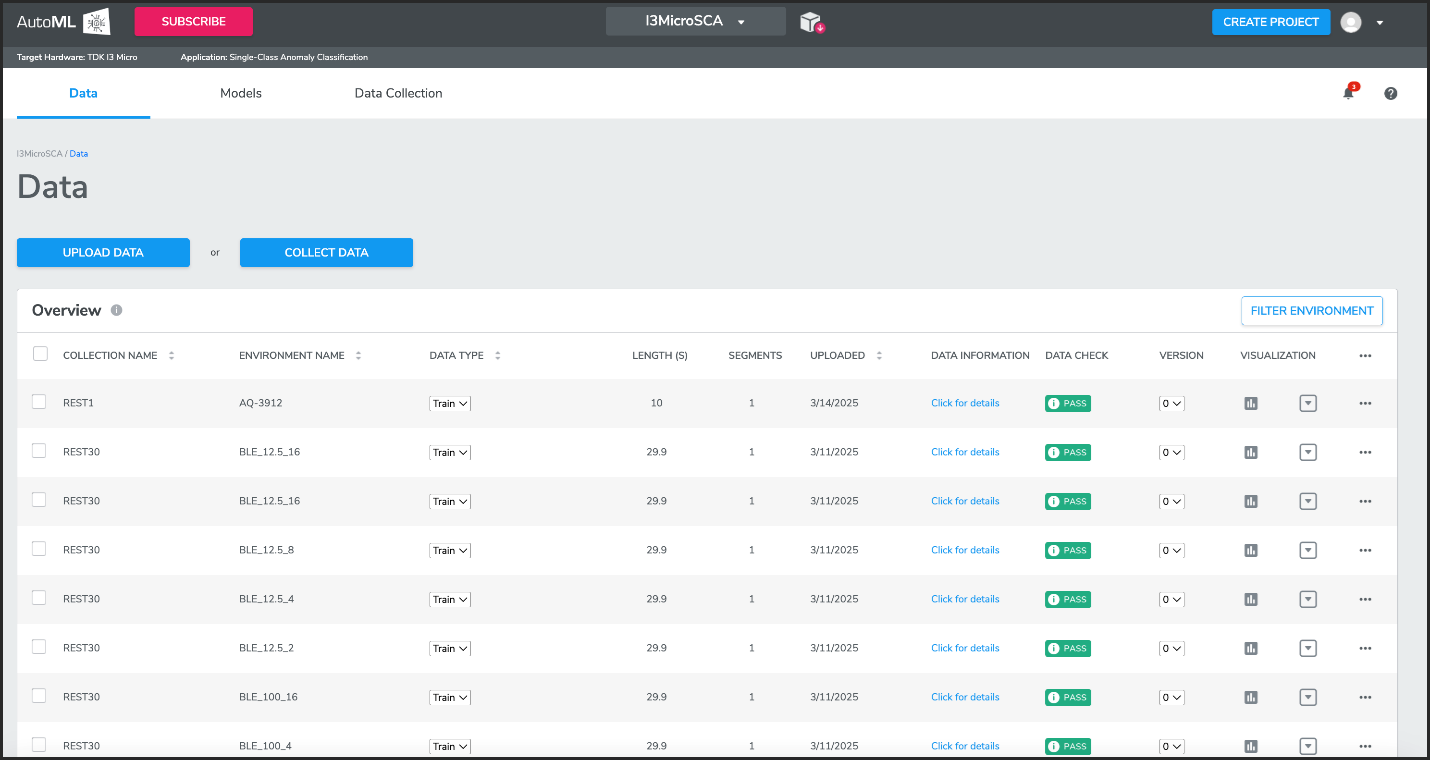Click the REST1 collection name cell
The height and width of the screenshot is (760, 1430).
pos(78,403)
